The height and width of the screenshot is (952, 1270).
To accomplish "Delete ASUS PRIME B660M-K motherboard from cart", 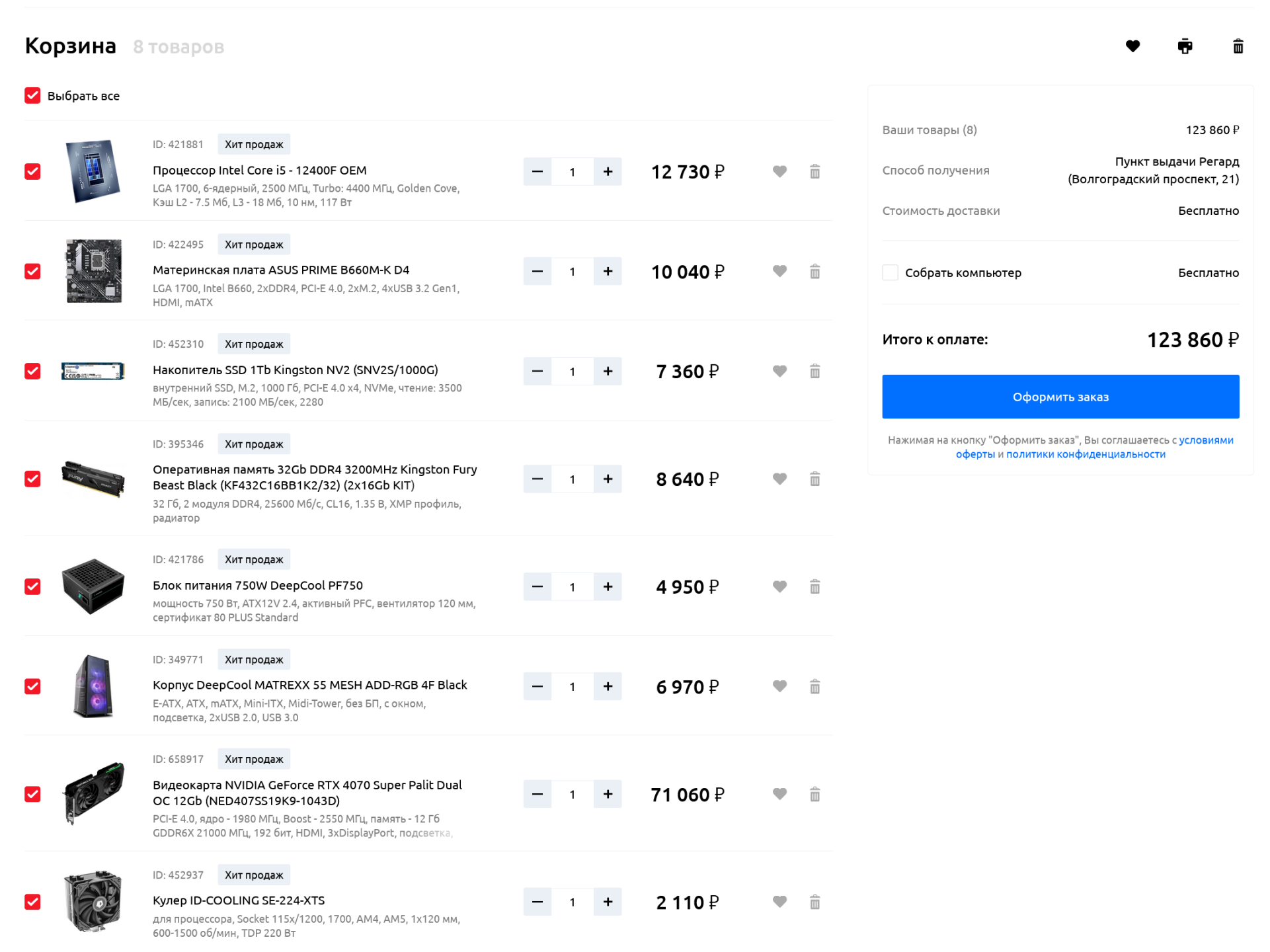I will pos(814,272).
